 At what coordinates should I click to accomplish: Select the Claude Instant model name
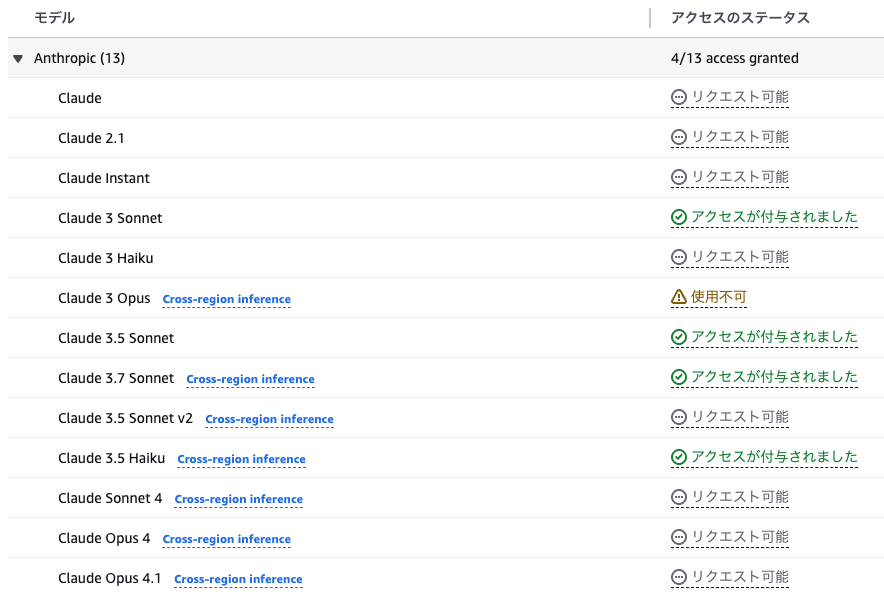coord(104,179)
